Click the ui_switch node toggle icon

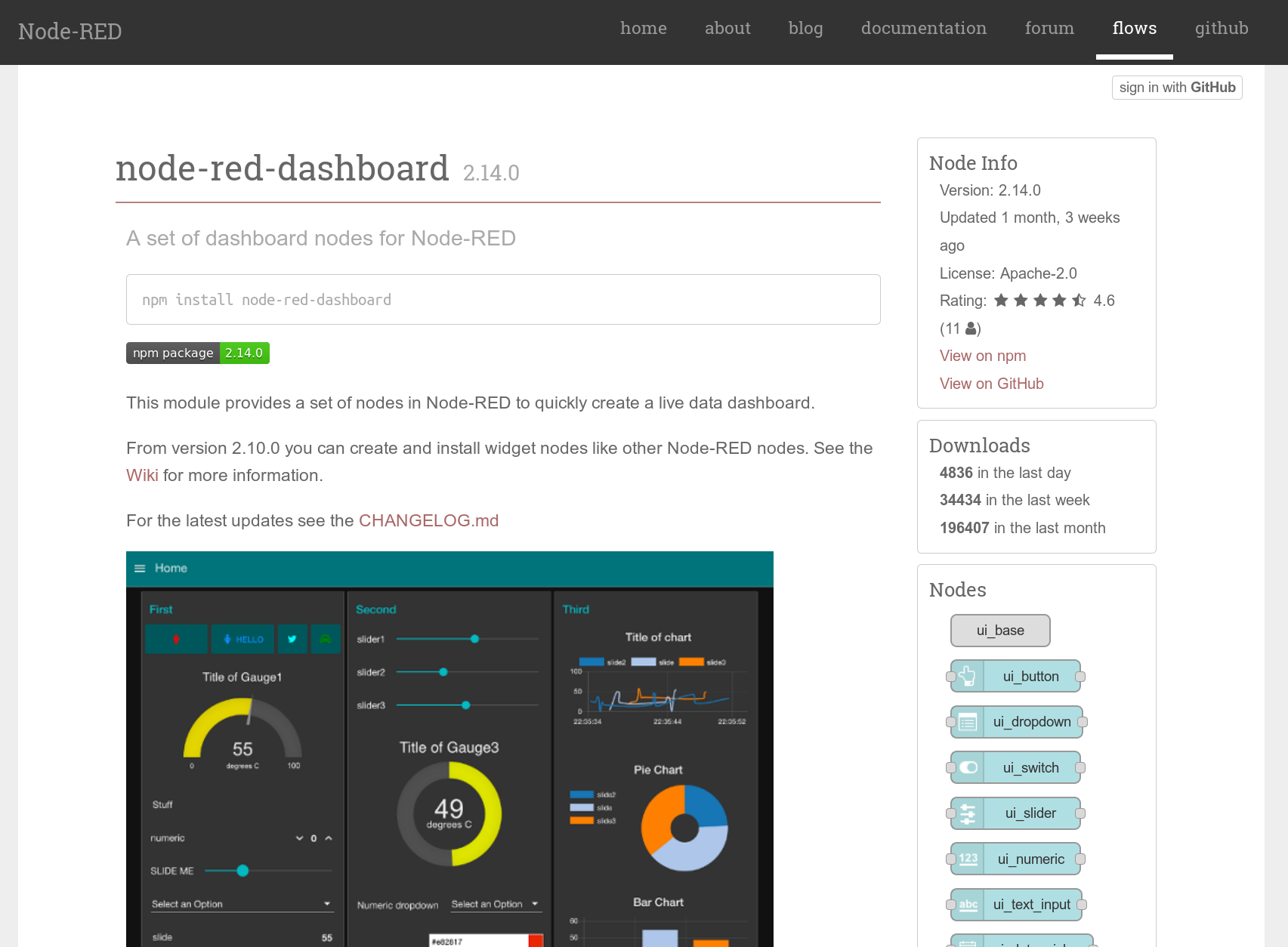(967, 768)
